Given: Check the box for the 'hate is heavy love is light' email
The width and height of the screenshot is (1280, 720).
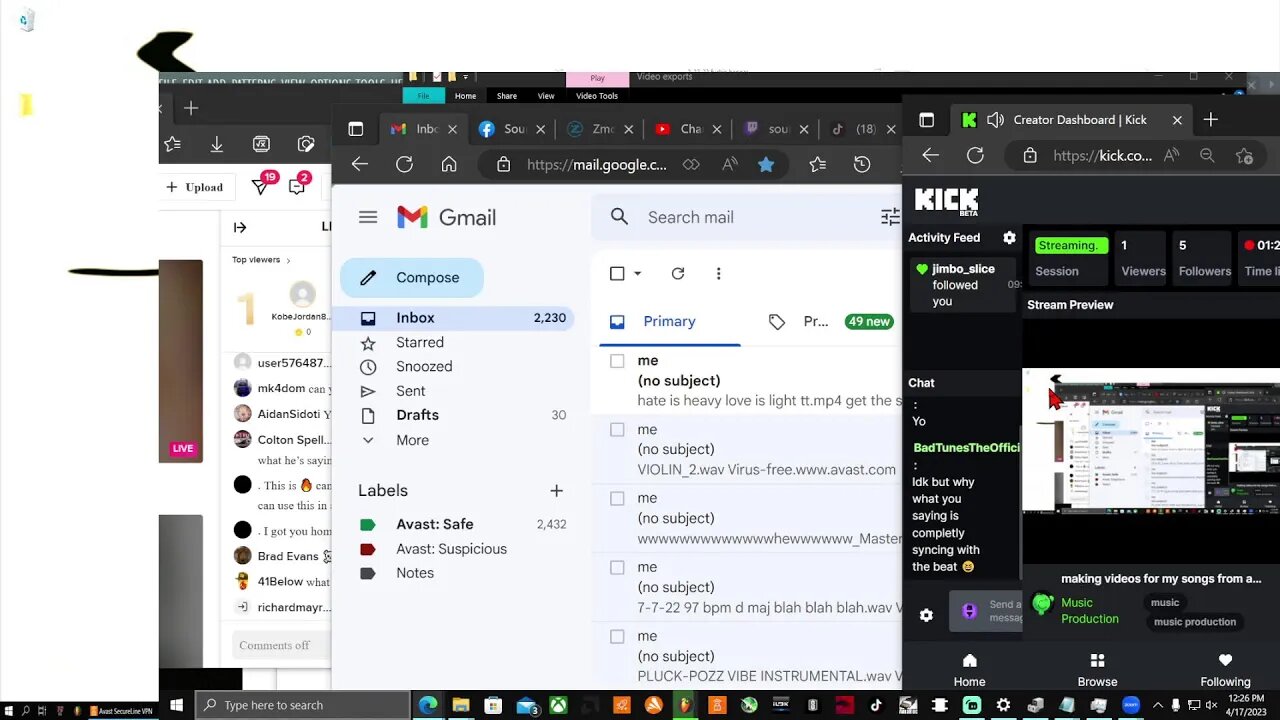Looking at the screenshot, I should coord(617,361).
